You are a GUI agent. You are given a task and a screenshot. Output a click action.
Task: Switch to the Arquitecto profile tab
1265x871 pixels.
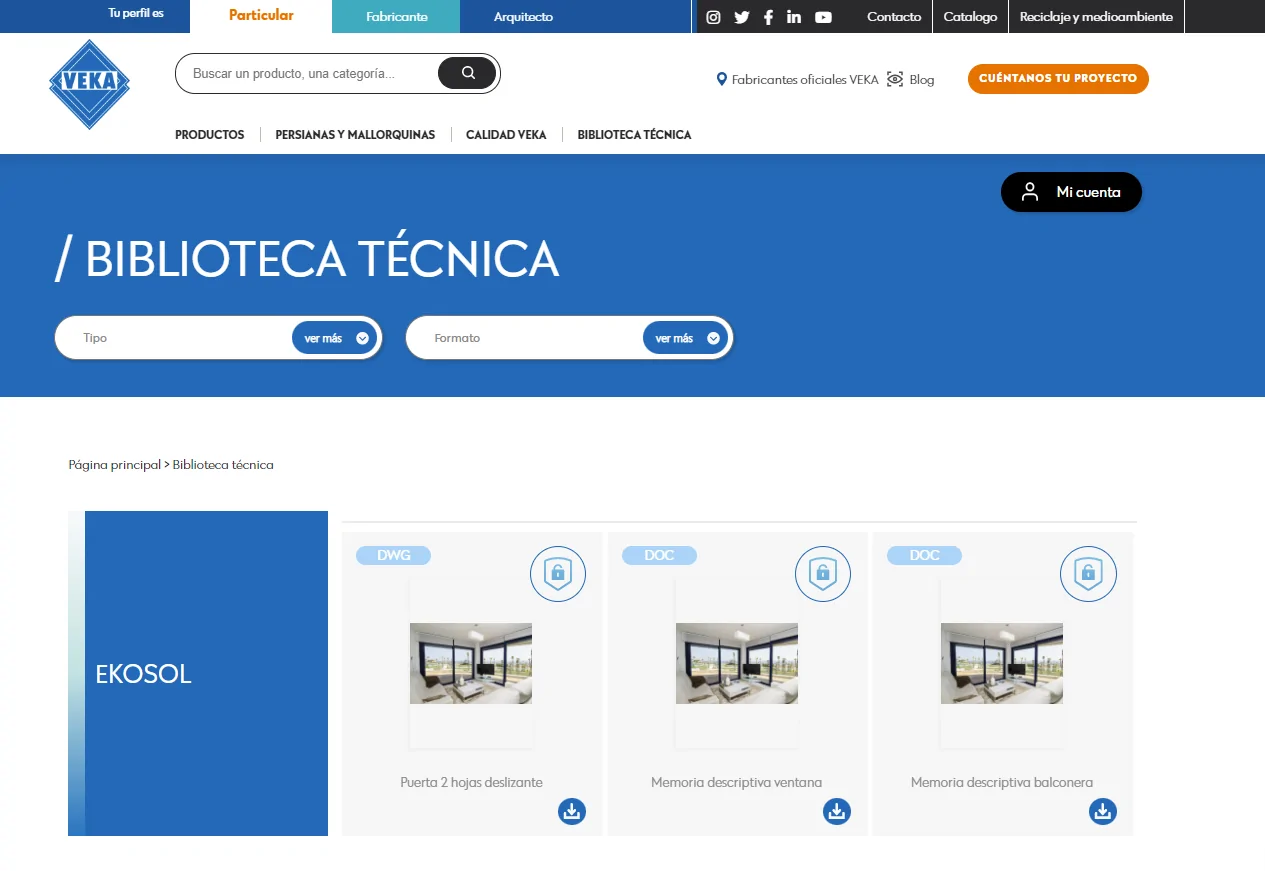[523, 17]
